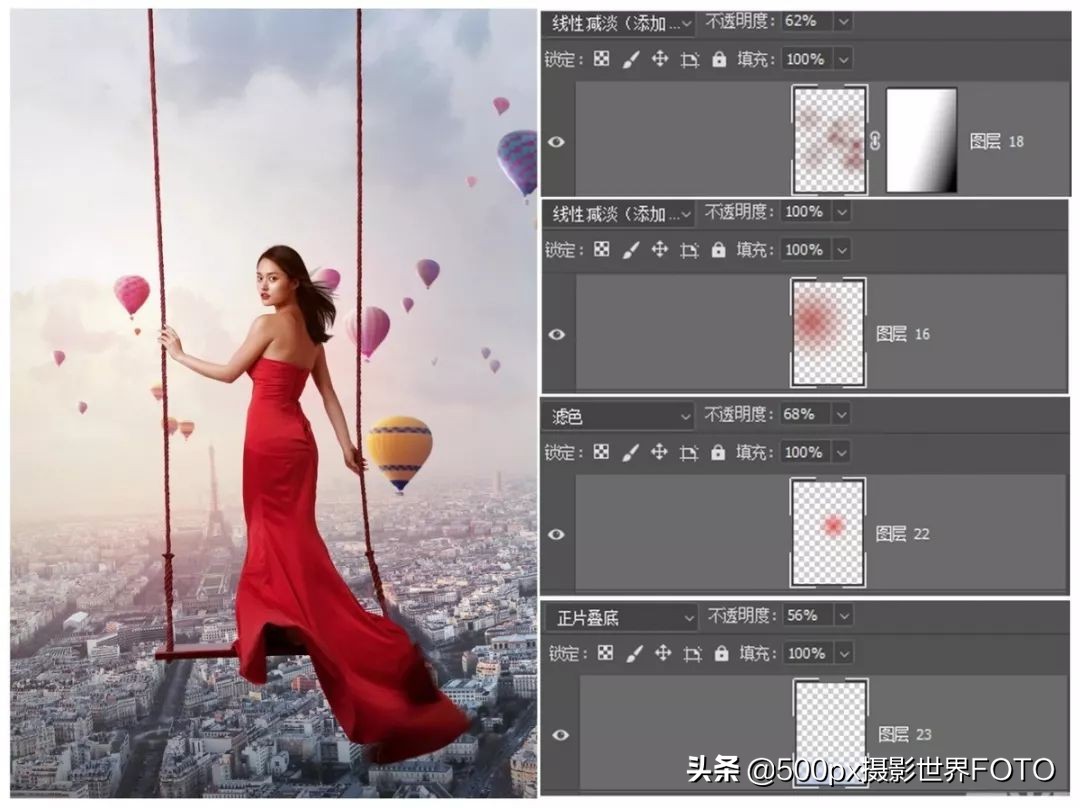The image size is (1080, 808).
Task: Open the 正片叠底 blend mode dropdown
Action: (623, 618)
